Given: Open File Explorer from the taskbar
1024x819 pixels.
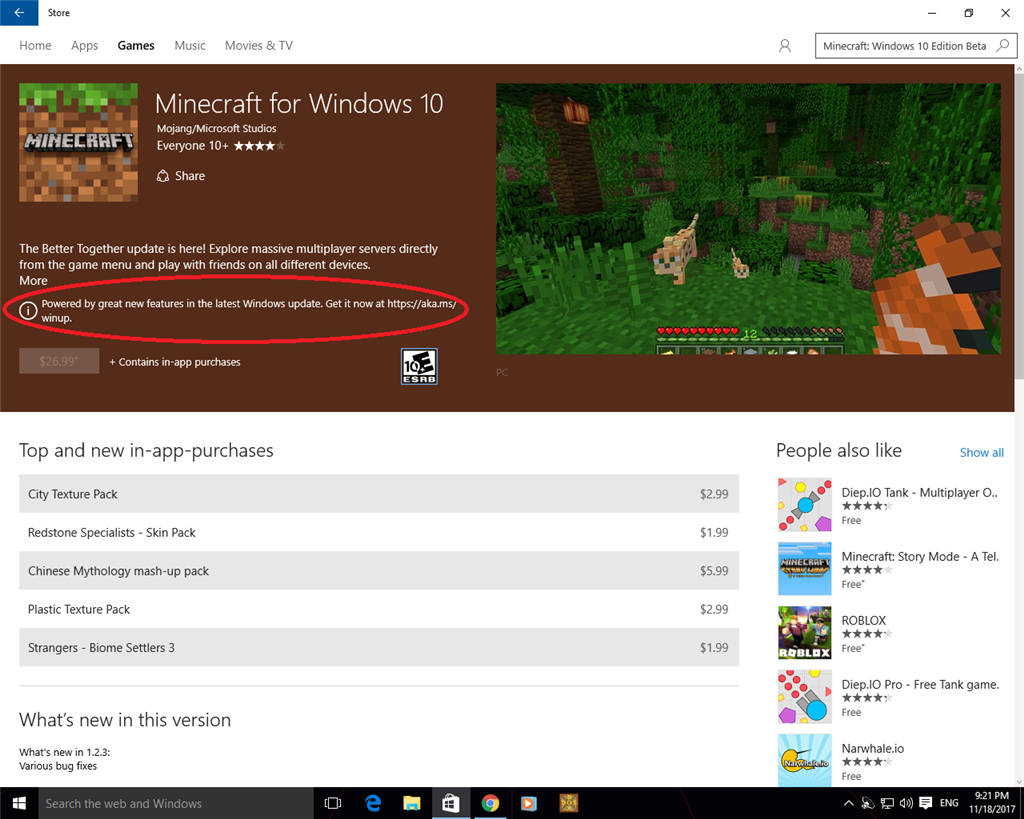Looking at the screenshot, I should 411,803.
